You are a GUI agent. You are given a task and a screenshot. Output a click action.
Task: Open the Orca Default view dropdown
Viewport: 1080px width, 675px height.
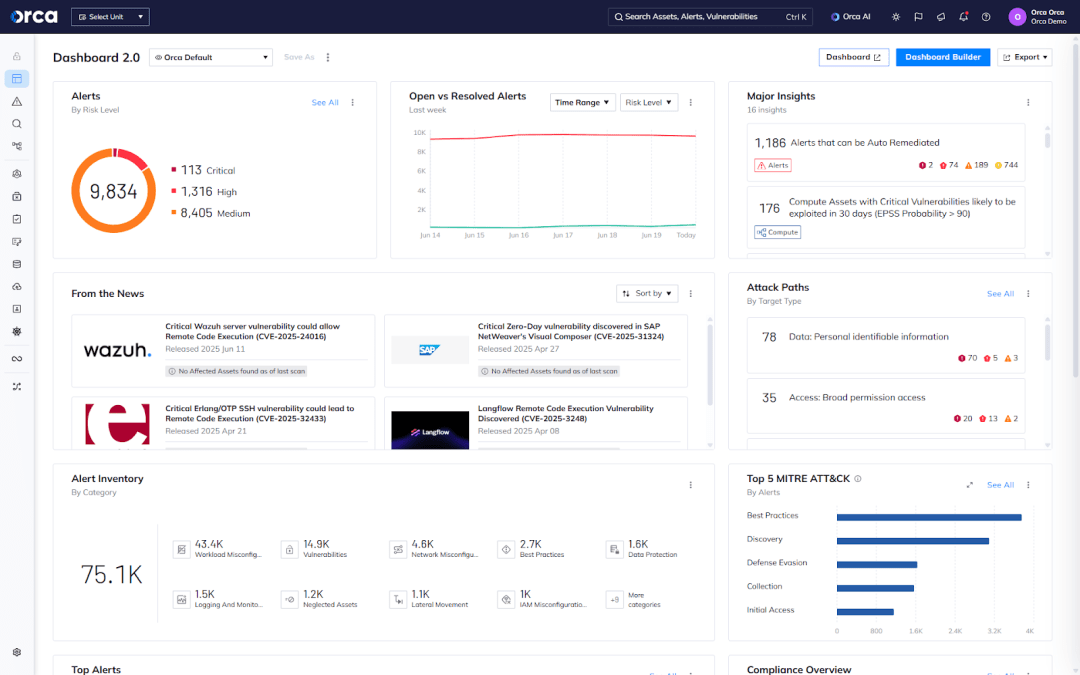(211, 57)
